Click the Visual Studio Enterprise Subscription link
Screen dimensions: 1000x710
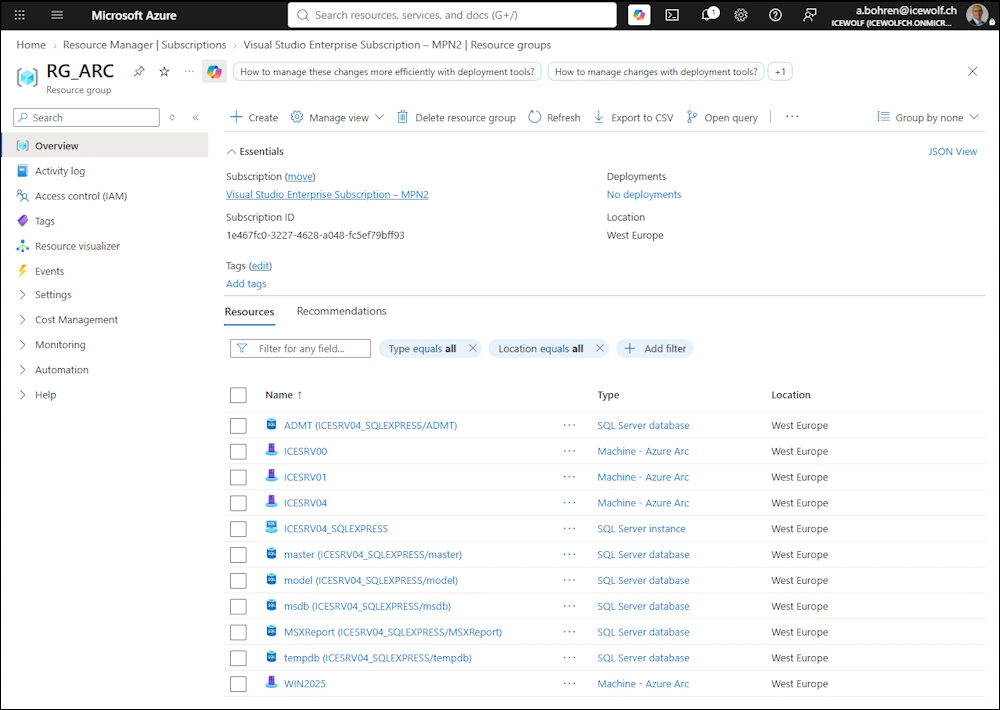[x=327, y=195]
